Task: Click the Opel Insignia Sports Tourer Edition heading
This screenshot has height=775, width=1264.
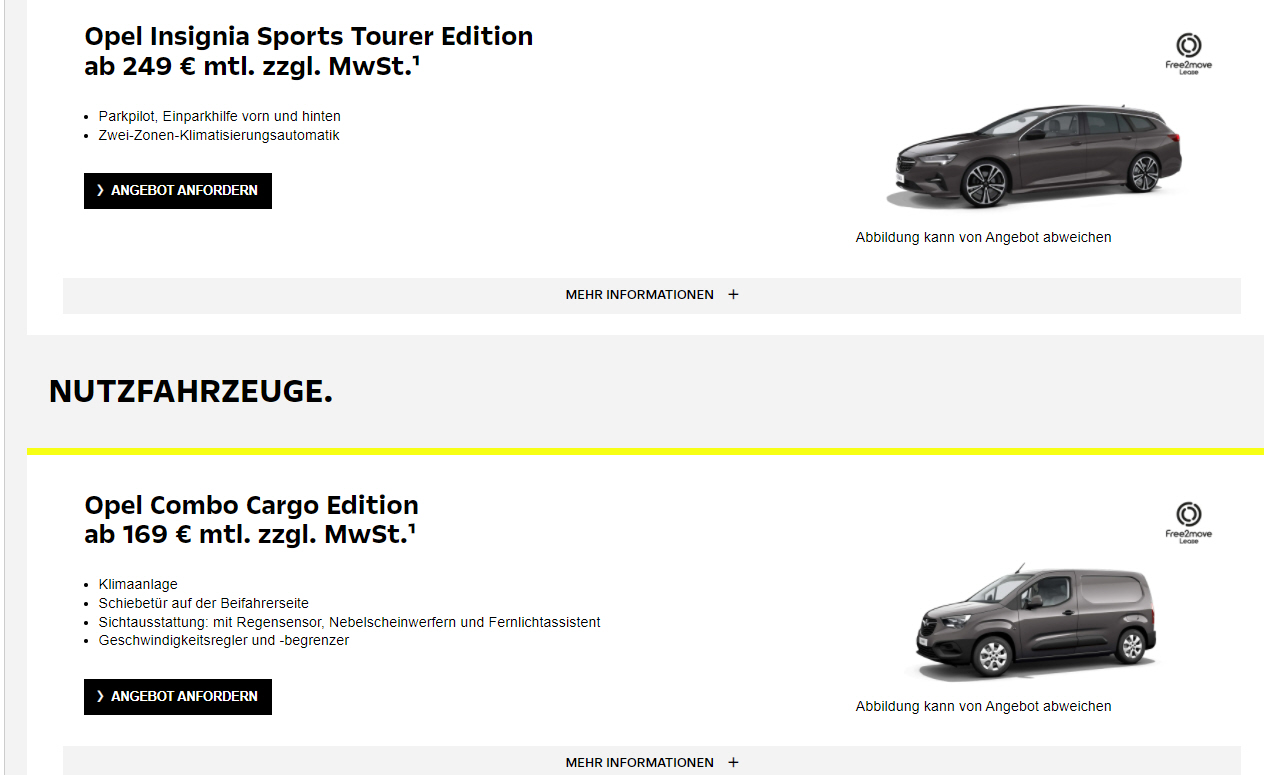Action: coord(308,37)
